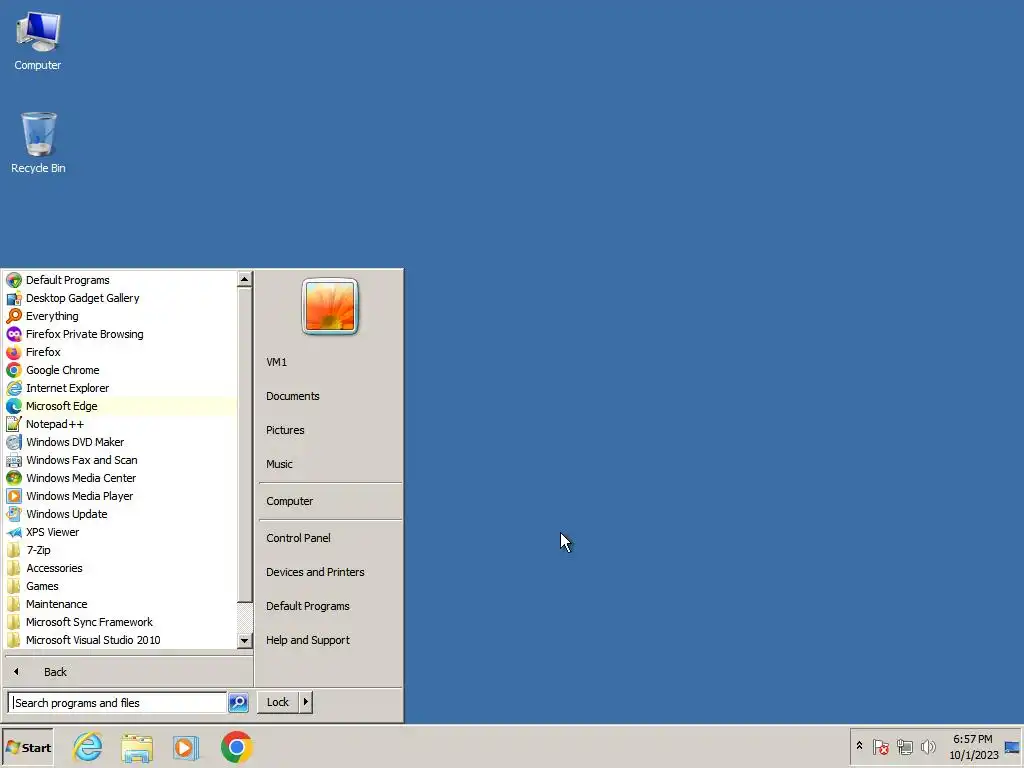This screenshot has height=768, width=1024.
Task: Click the search magnifier button
Action: [x=238, y=703]
